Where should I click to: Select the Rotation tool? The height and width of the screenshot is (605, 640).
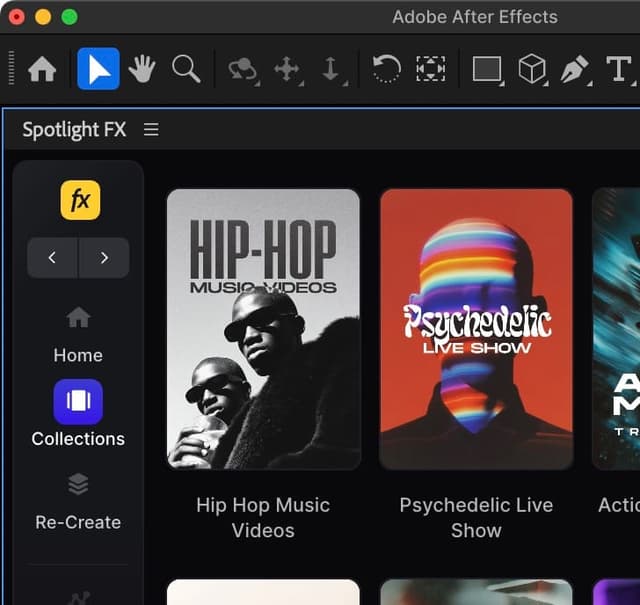pyautogui.click(x=386, y=69)
